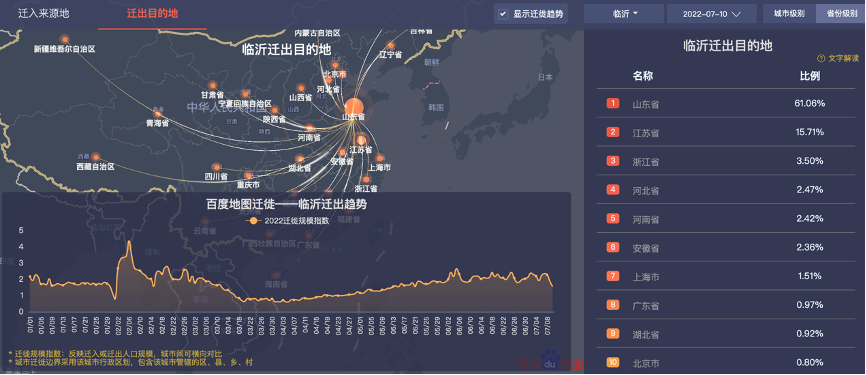Click the 山东省 orange node on map

click(x=354, y=106)
